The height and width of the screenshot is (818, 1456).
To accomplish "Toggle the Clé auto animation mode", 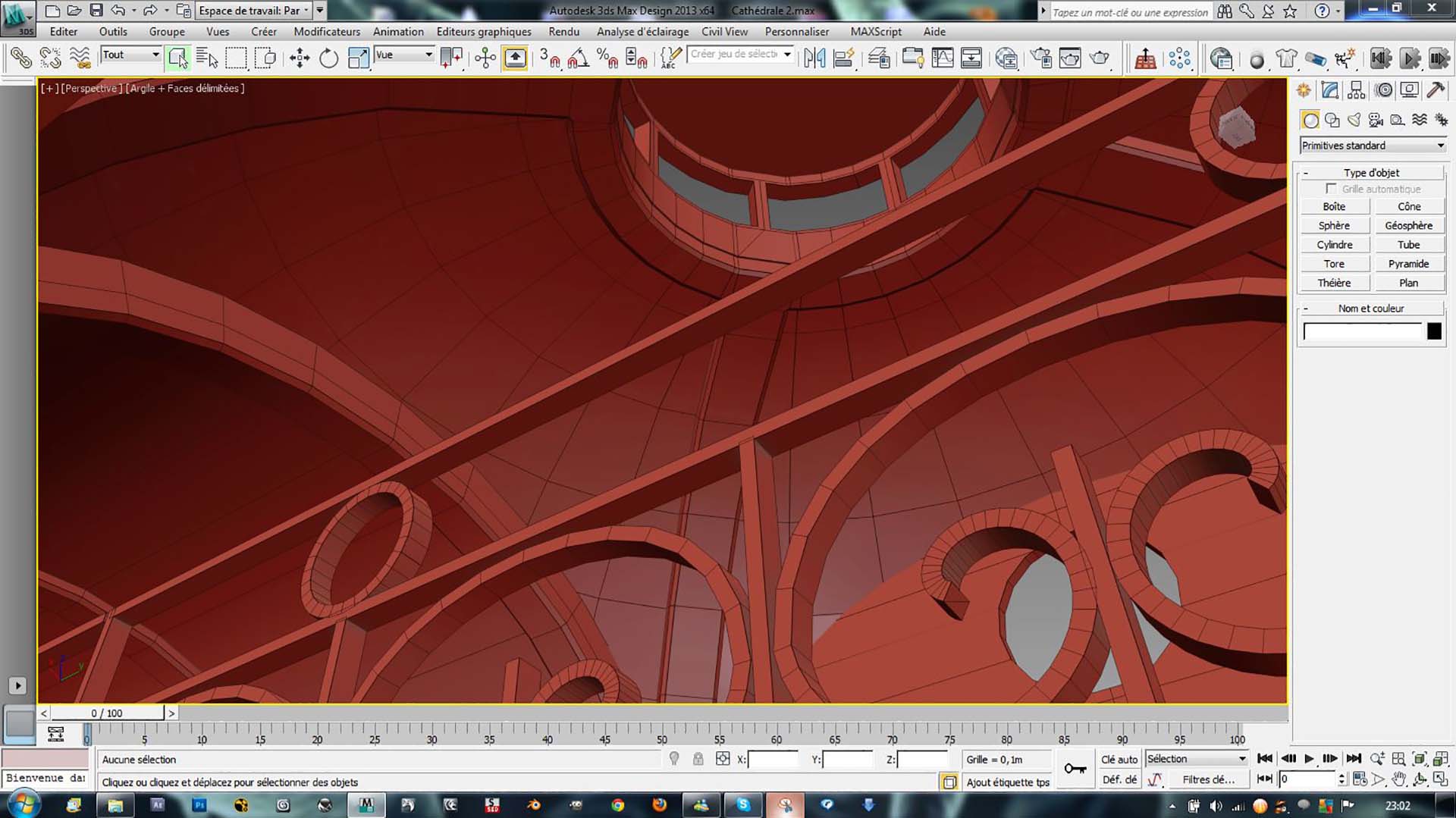I will (x=1119, y=759).
